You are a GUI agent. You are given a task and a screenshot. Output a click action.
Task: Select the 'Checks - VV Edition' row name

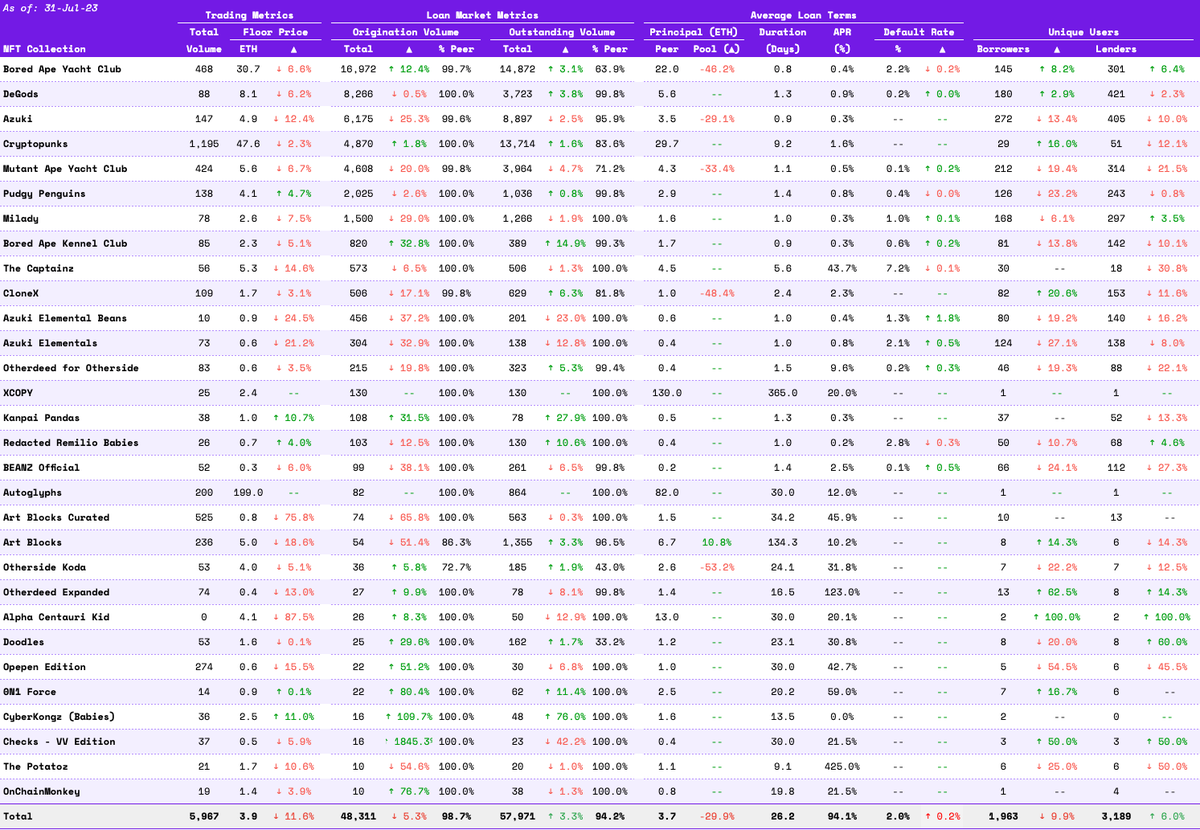pos(59,741)
